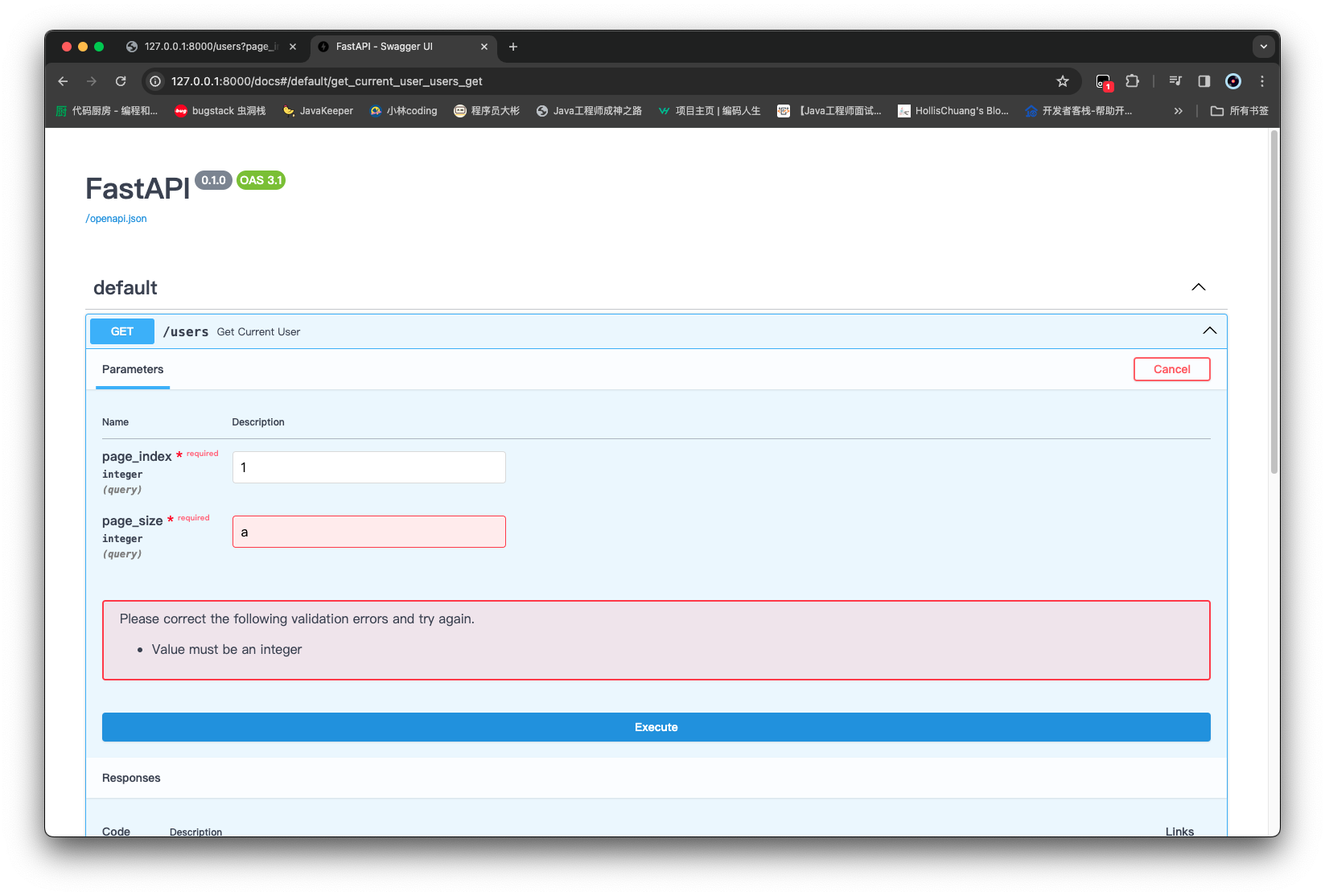1325x896 pixels.
Task: Click the 'Value must be an integer' error
Action: (227, 649)
